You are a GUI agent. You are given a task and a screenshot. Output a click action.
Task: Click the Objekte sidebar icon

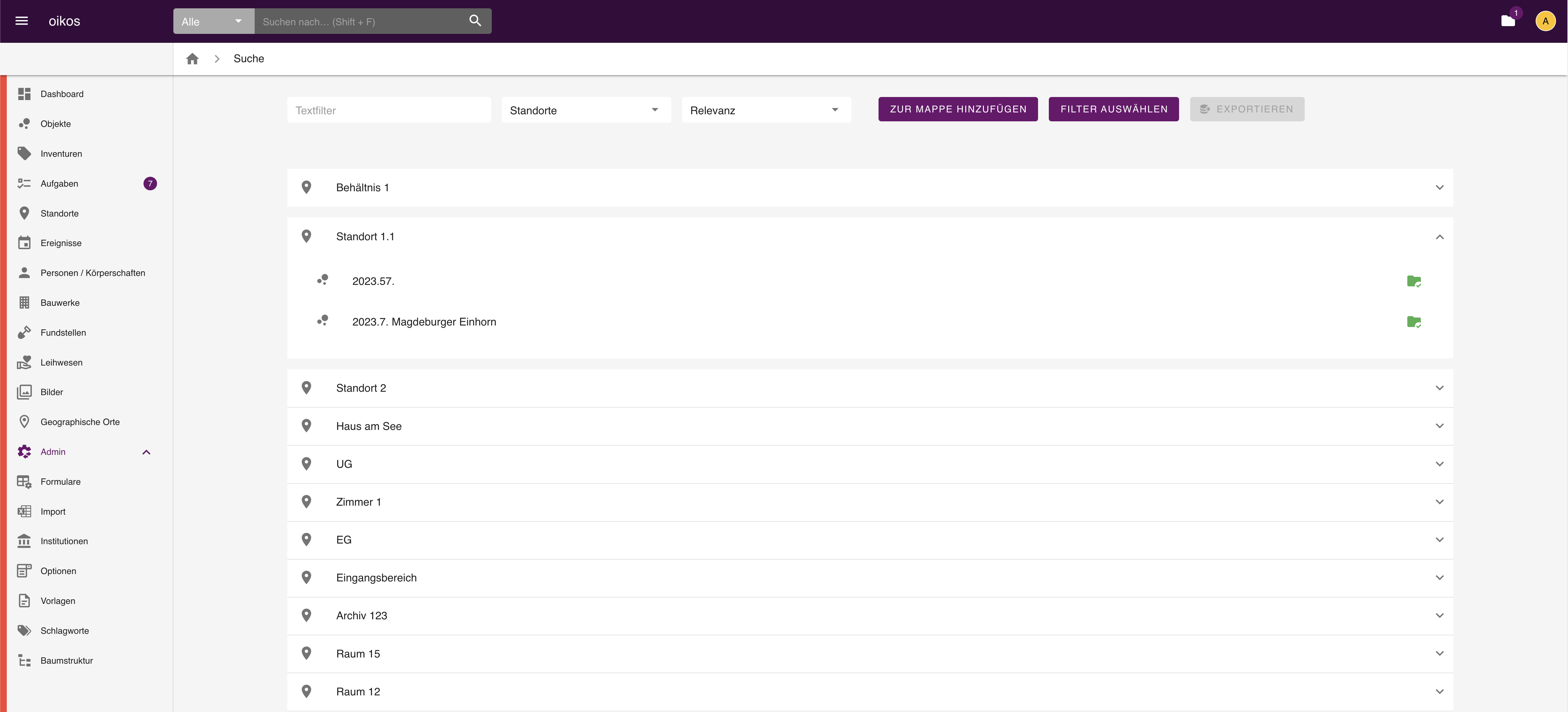tap(24, 123)
